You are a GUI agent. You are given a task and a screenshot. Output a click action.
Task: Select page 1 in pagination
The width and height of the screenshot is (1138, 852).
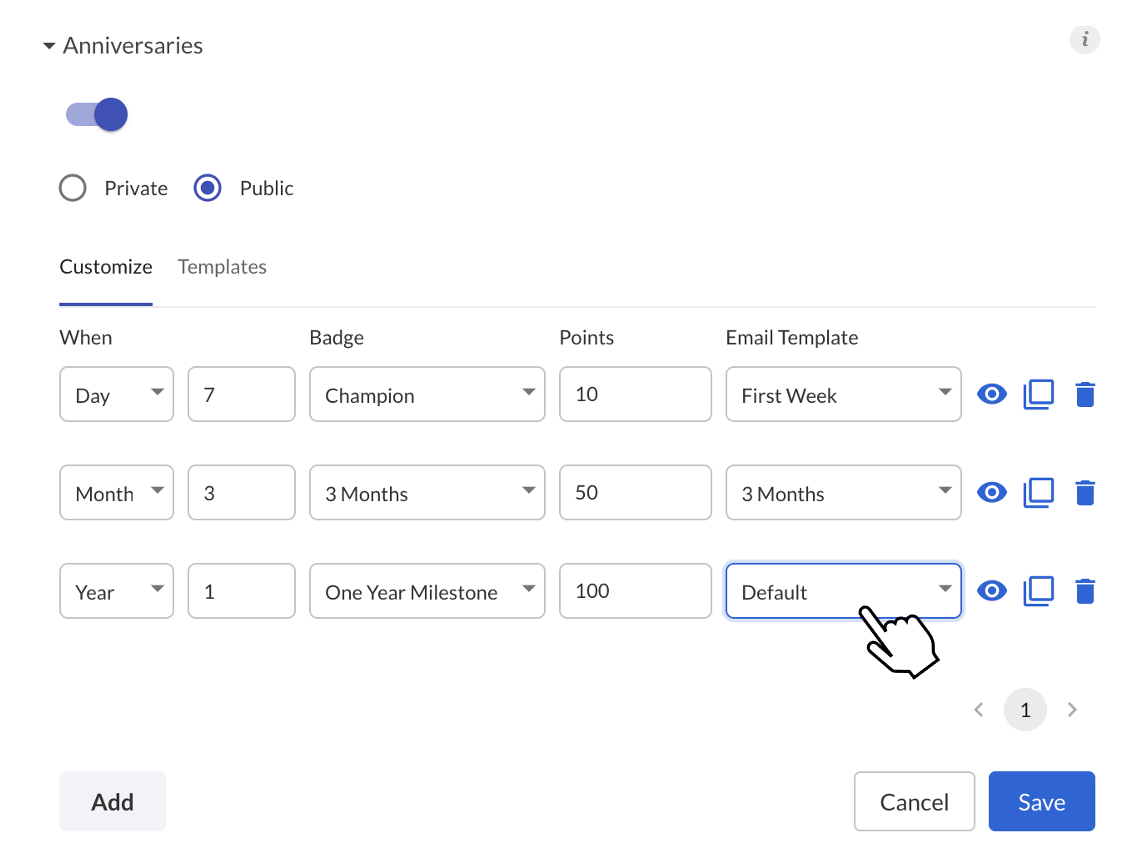click(x=1026, y=710)
